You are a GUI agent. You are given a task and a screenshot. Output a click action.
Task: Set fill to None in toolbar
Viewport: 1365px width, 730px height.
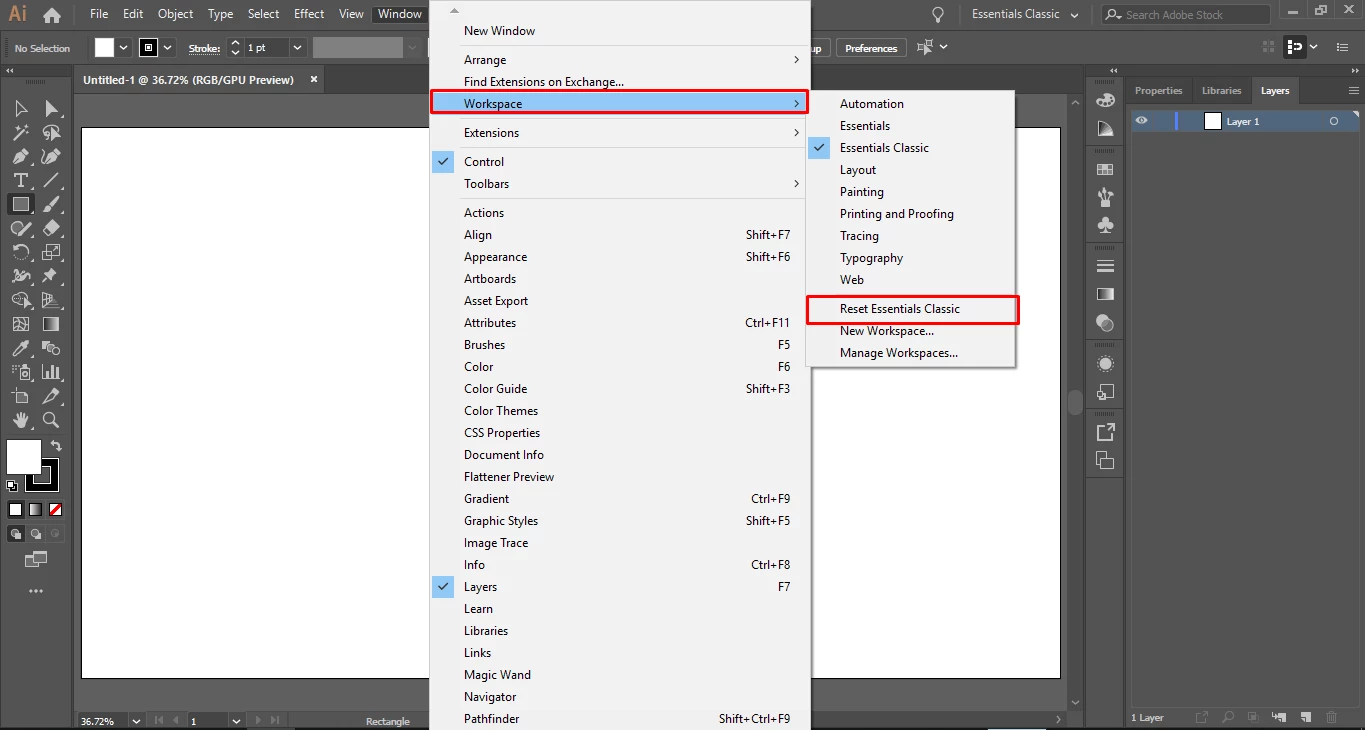coord(55,509)
